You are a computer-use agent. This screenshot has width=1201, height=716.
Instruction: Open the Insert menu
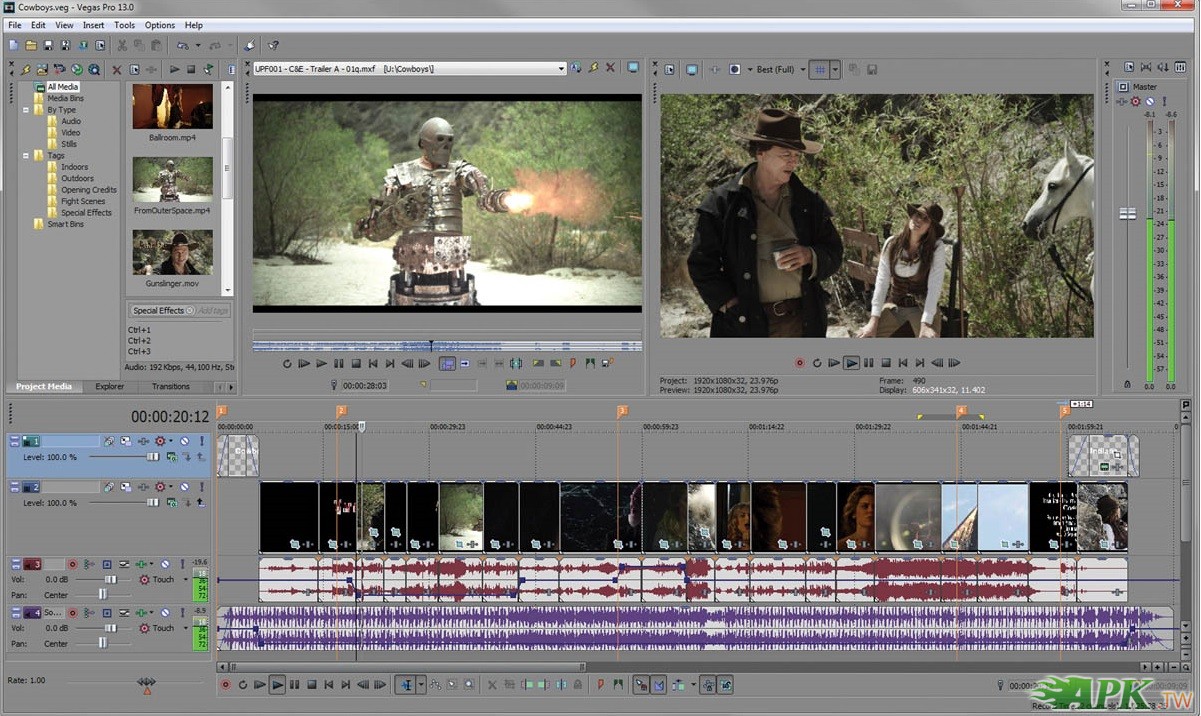point(93,25)
